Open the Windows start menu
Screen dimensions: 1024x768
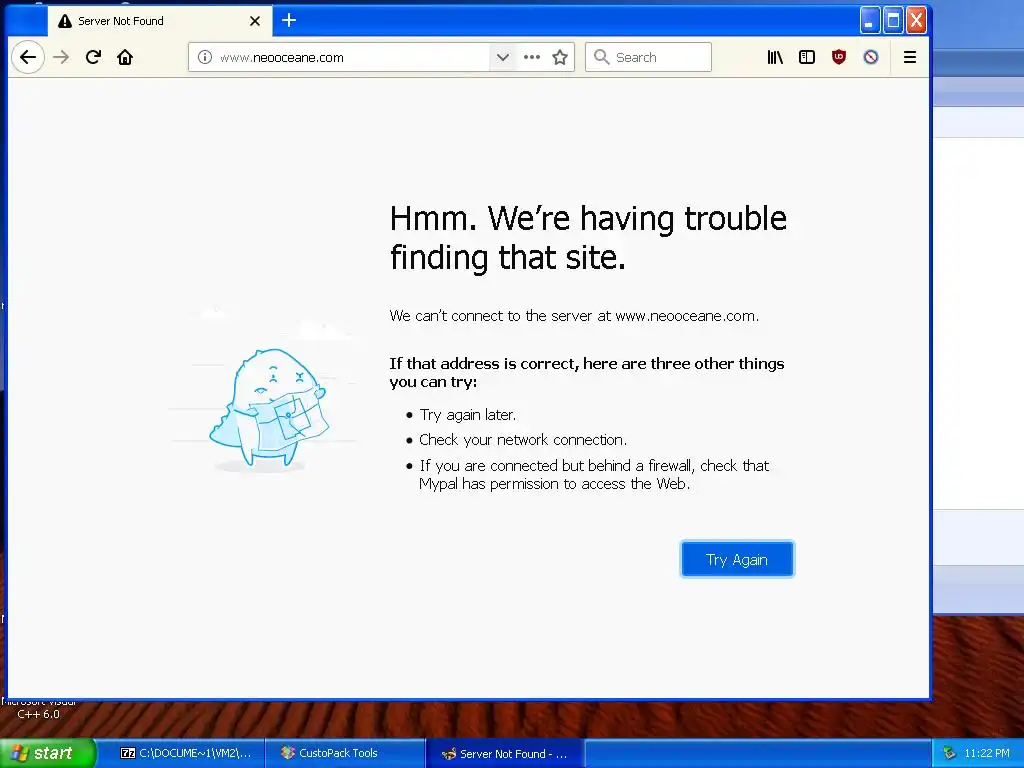(x=48, y=753)
